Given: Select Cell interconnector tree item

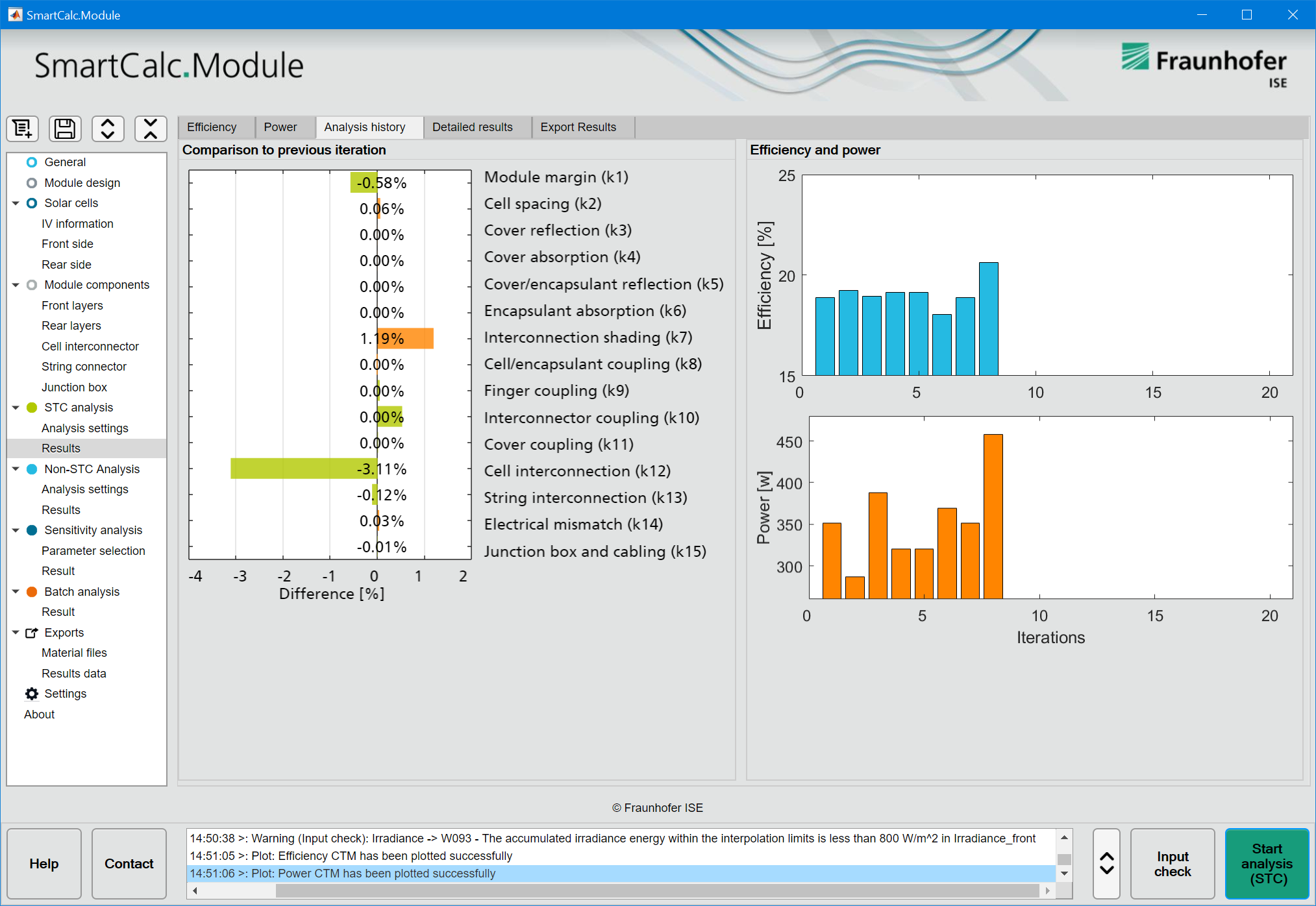Looking at the screenshot, I should point(90,347).
